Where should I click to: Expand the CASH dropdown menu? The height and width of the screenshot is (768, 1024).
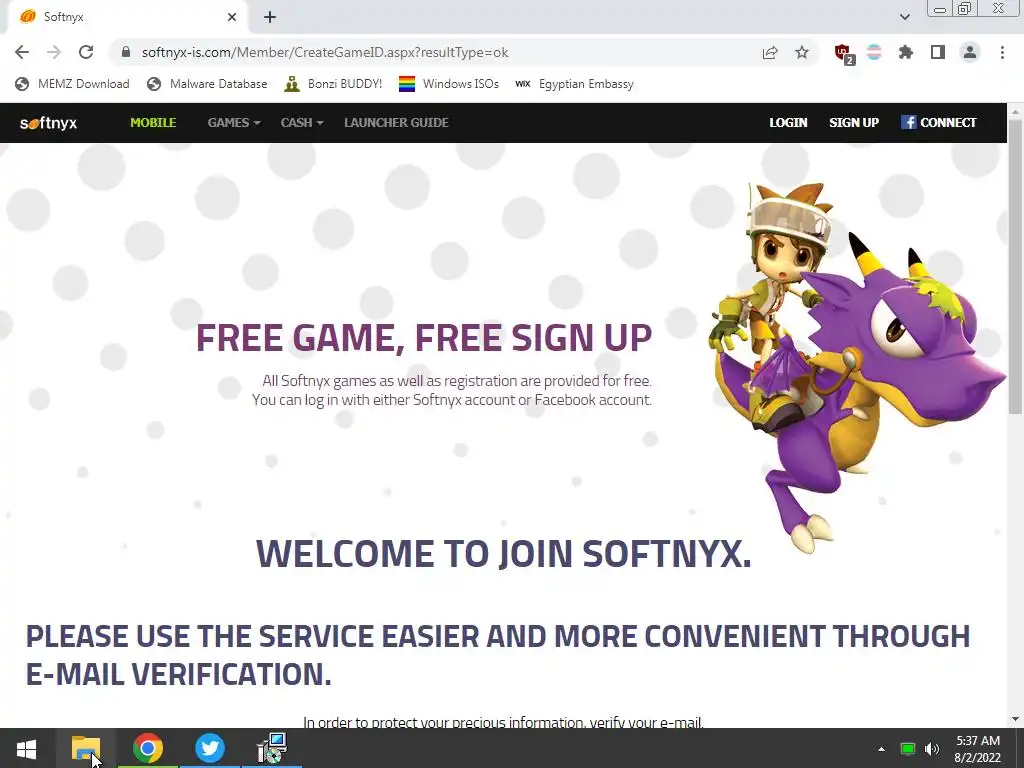(x=302, y=123)
